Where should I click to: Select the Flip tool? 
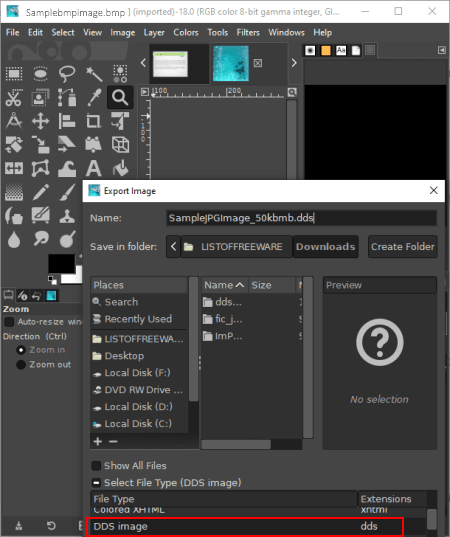(x=14, y=168)
